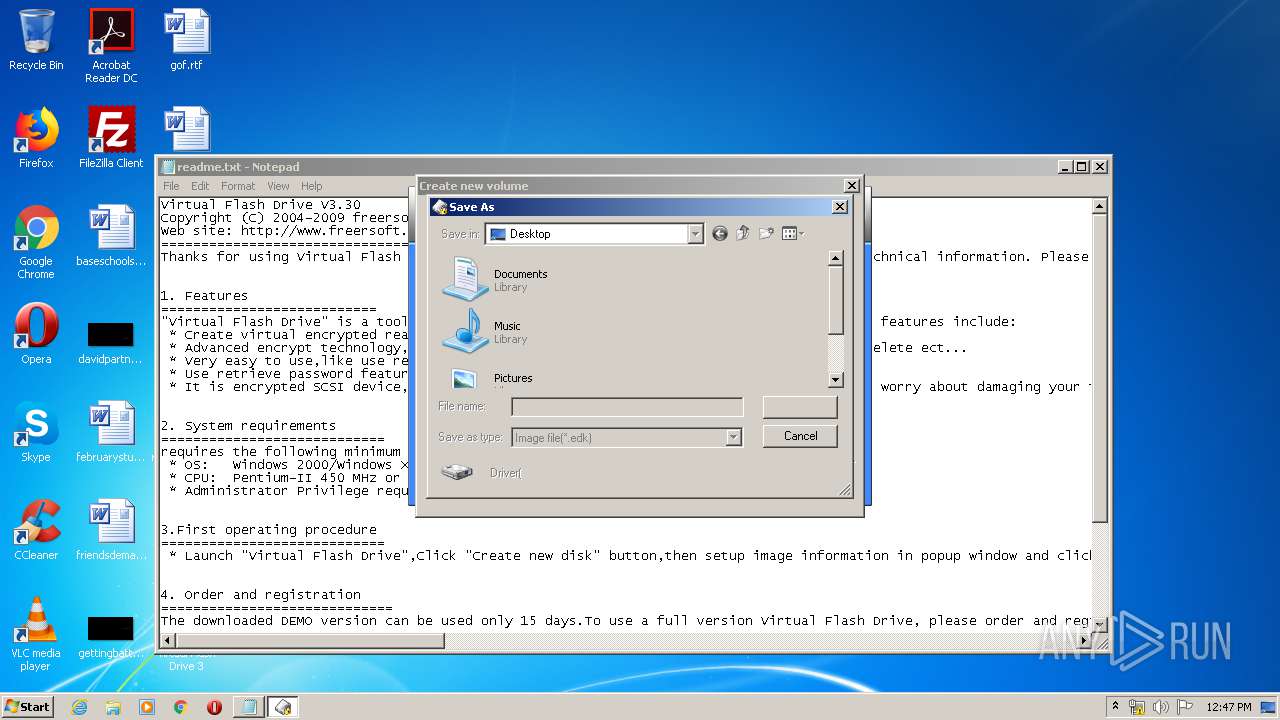Click the file list scrollbar down arrow

point(836,380)
